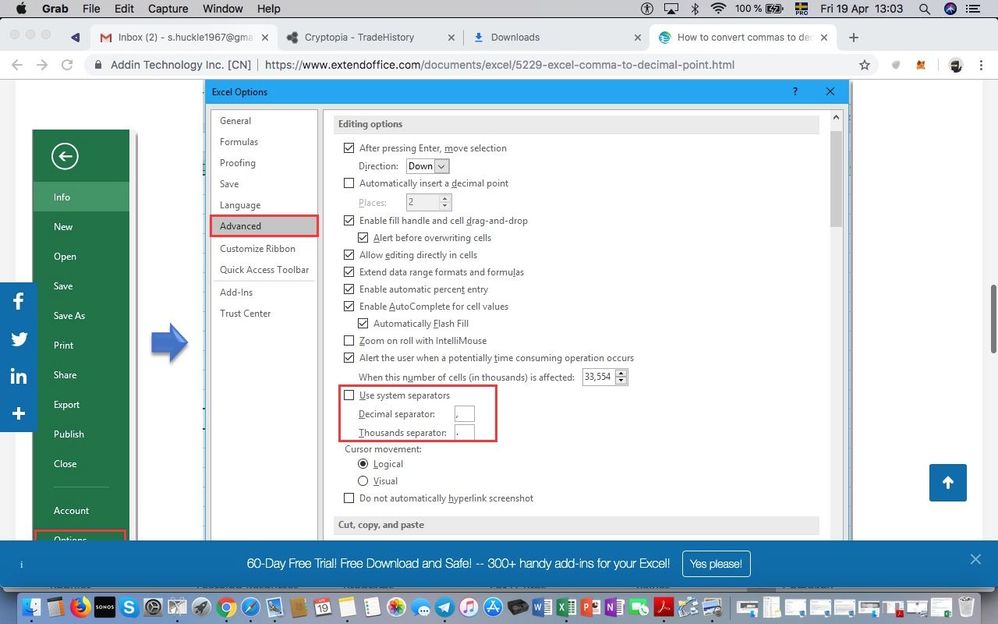Switch to the Gmail Inbox tab
This screenshot has height=624, width=998.
point(185,38)
